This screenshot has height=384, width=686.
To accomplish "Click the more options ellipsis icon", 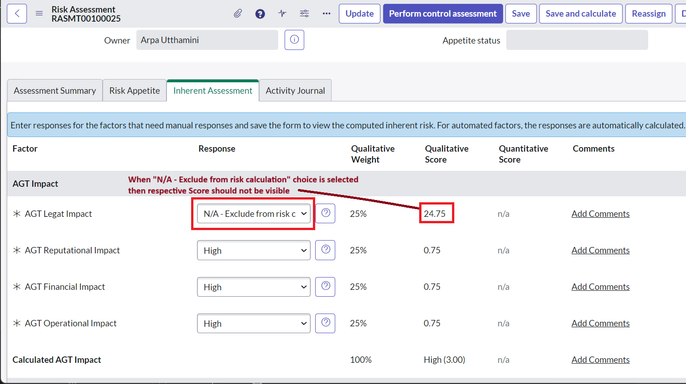I will 326,14.
